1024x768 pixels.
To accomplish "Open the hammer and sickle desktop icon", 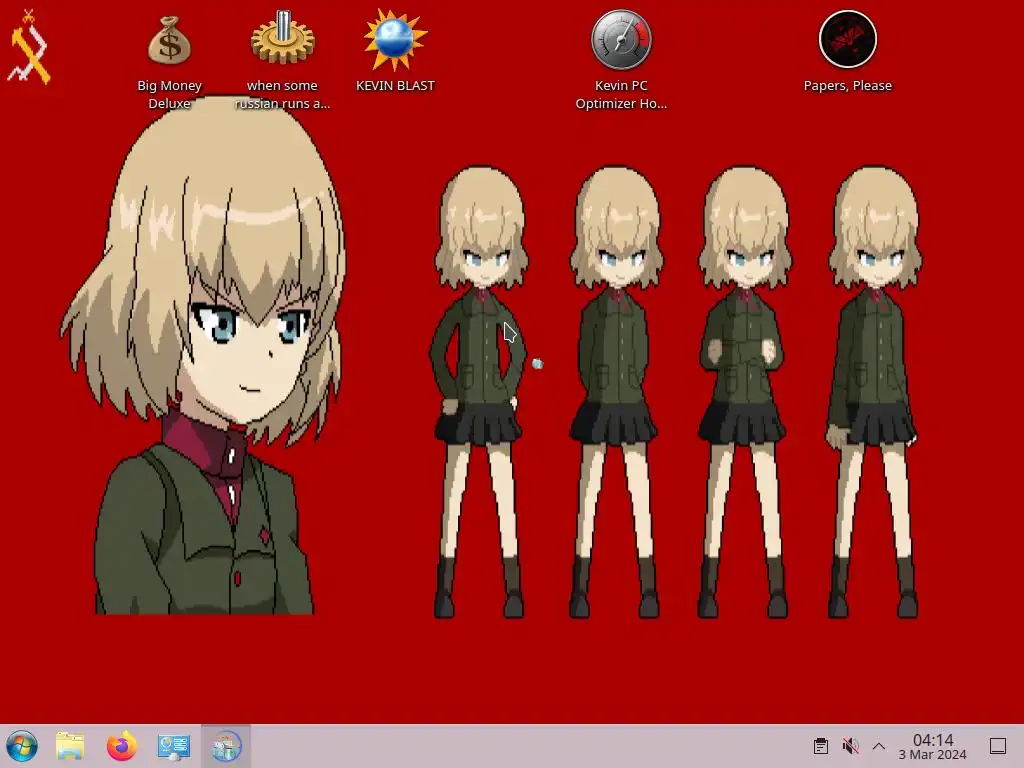I will click(x=28, y=46).
